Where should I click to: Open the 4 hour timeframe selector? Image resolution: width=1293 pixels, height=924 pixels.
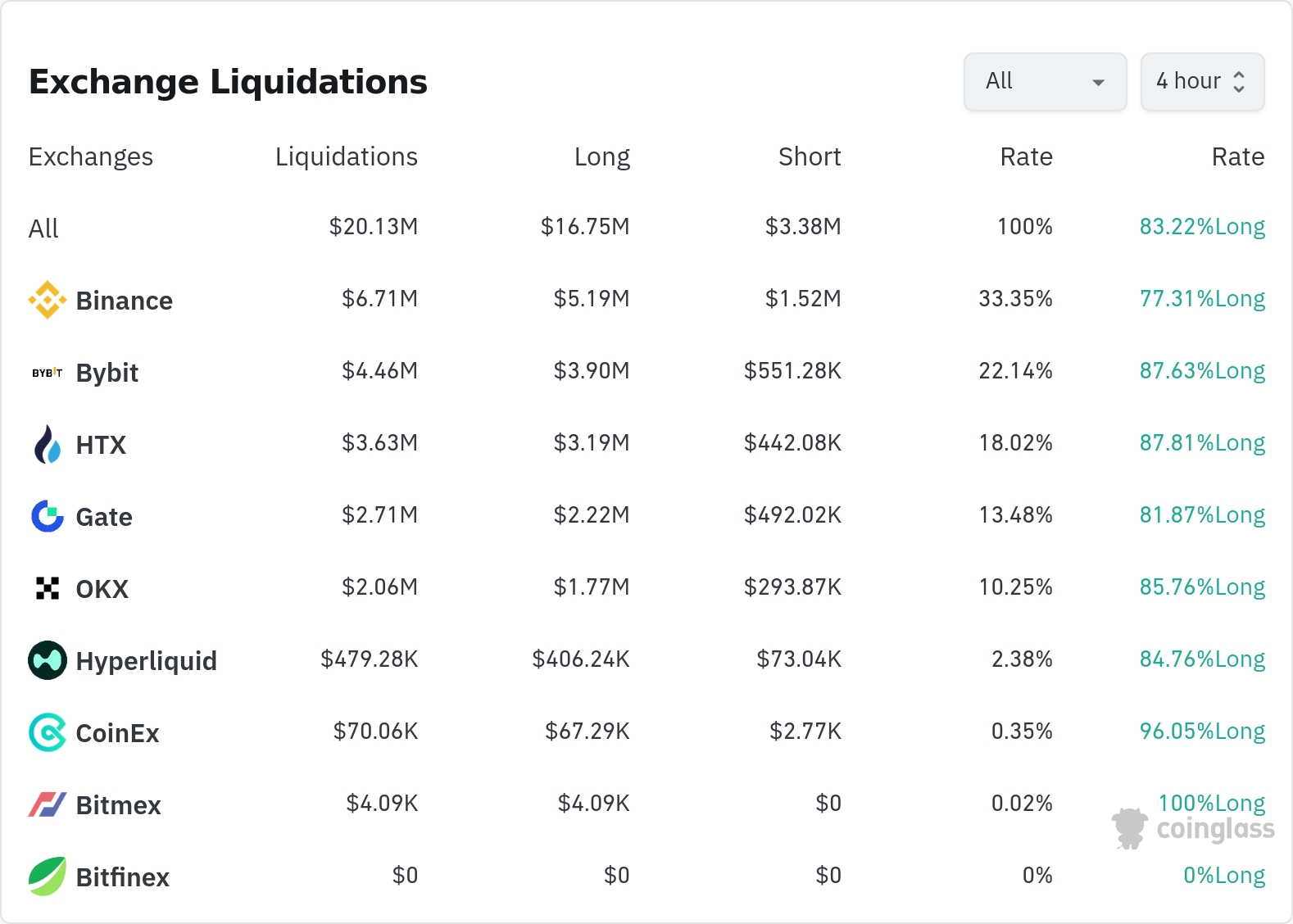click(x=1202, y=82)
